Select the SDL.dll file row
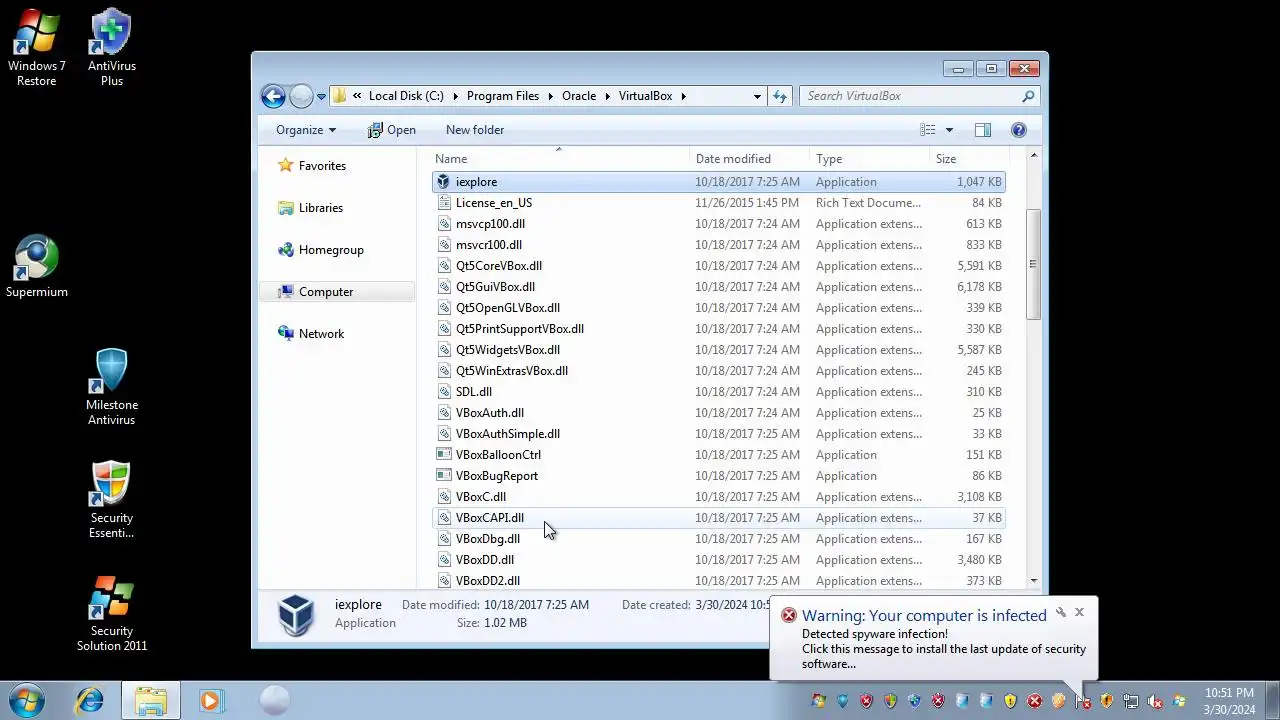The height and width of the screenshot is (720, 1280). point(718,392)
